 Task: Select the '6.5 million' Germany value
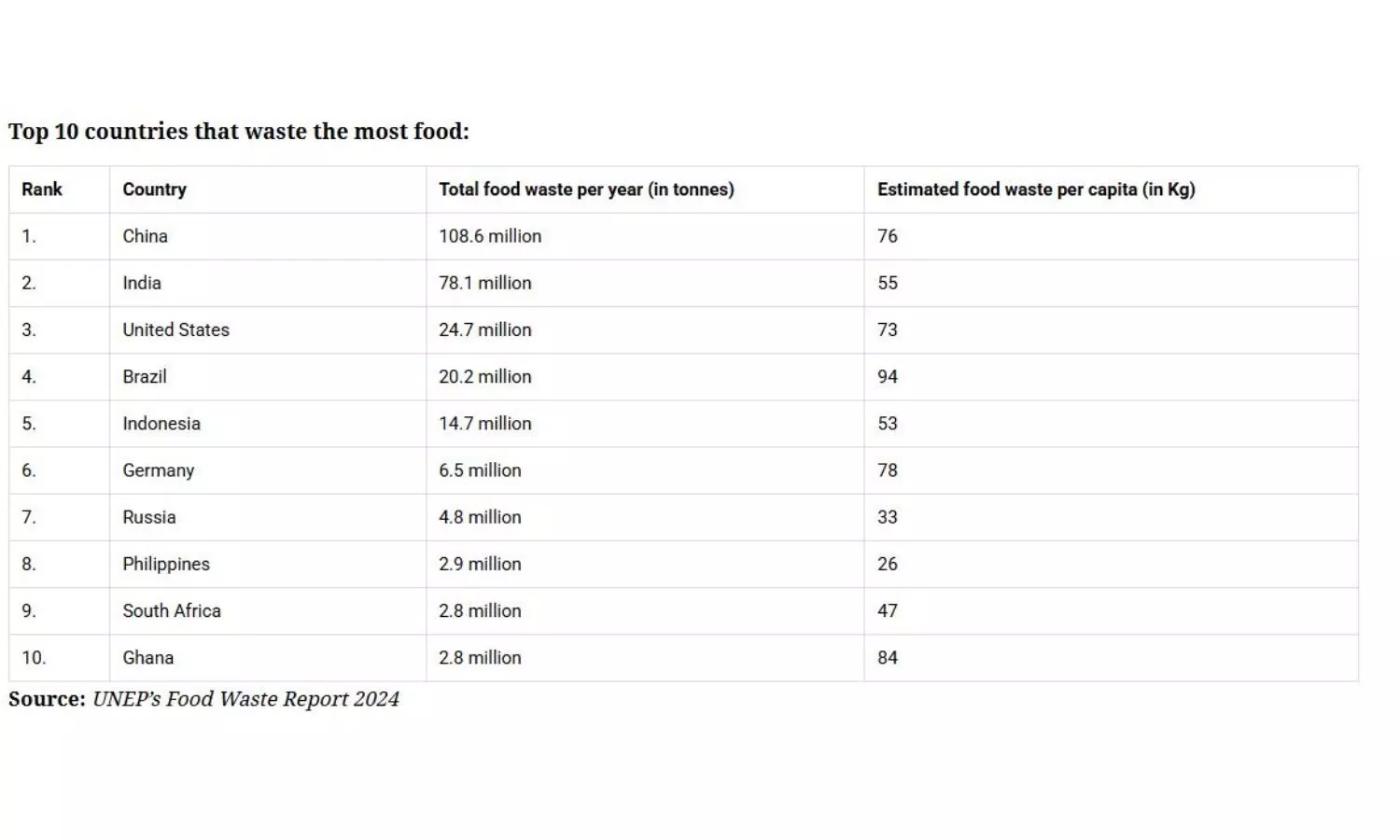480,470
